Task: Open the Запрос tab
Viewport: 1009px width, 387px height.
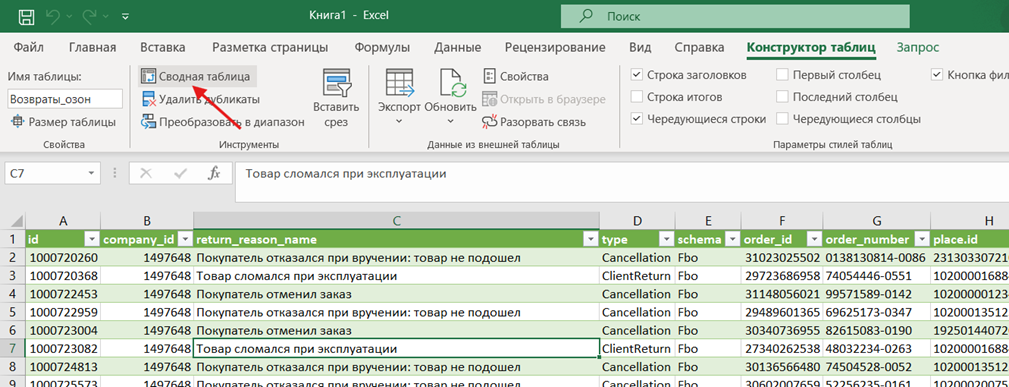Action: pyautogui.click(x=918, y=48)
